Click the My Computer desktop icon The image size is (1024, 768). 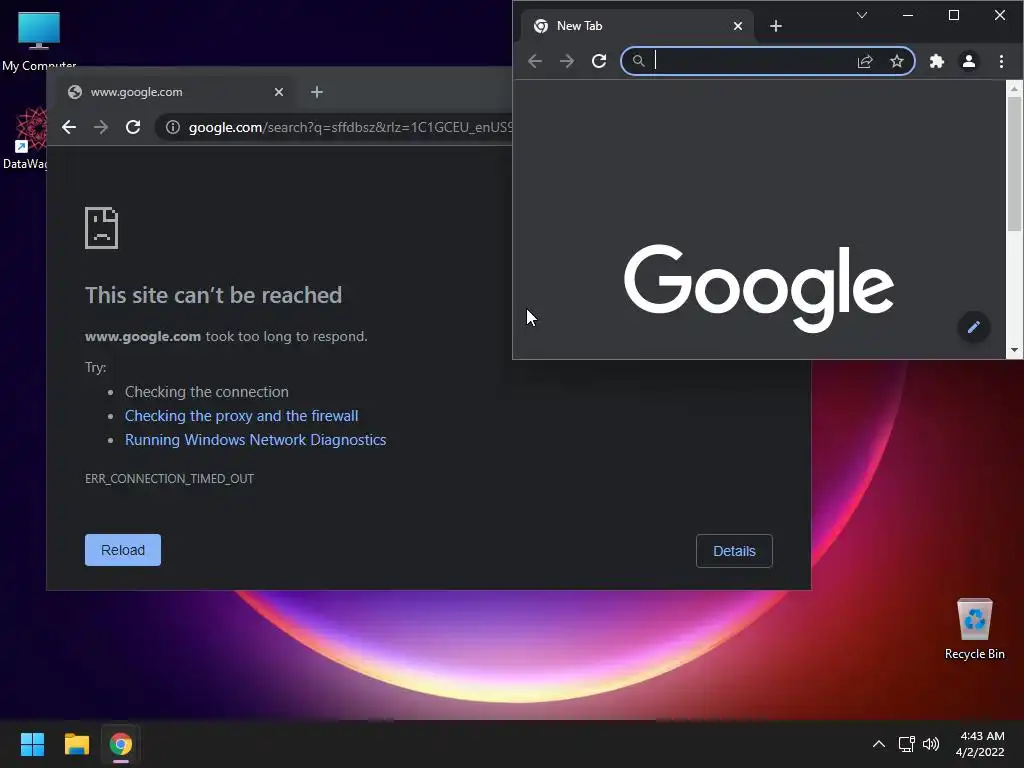39,40
